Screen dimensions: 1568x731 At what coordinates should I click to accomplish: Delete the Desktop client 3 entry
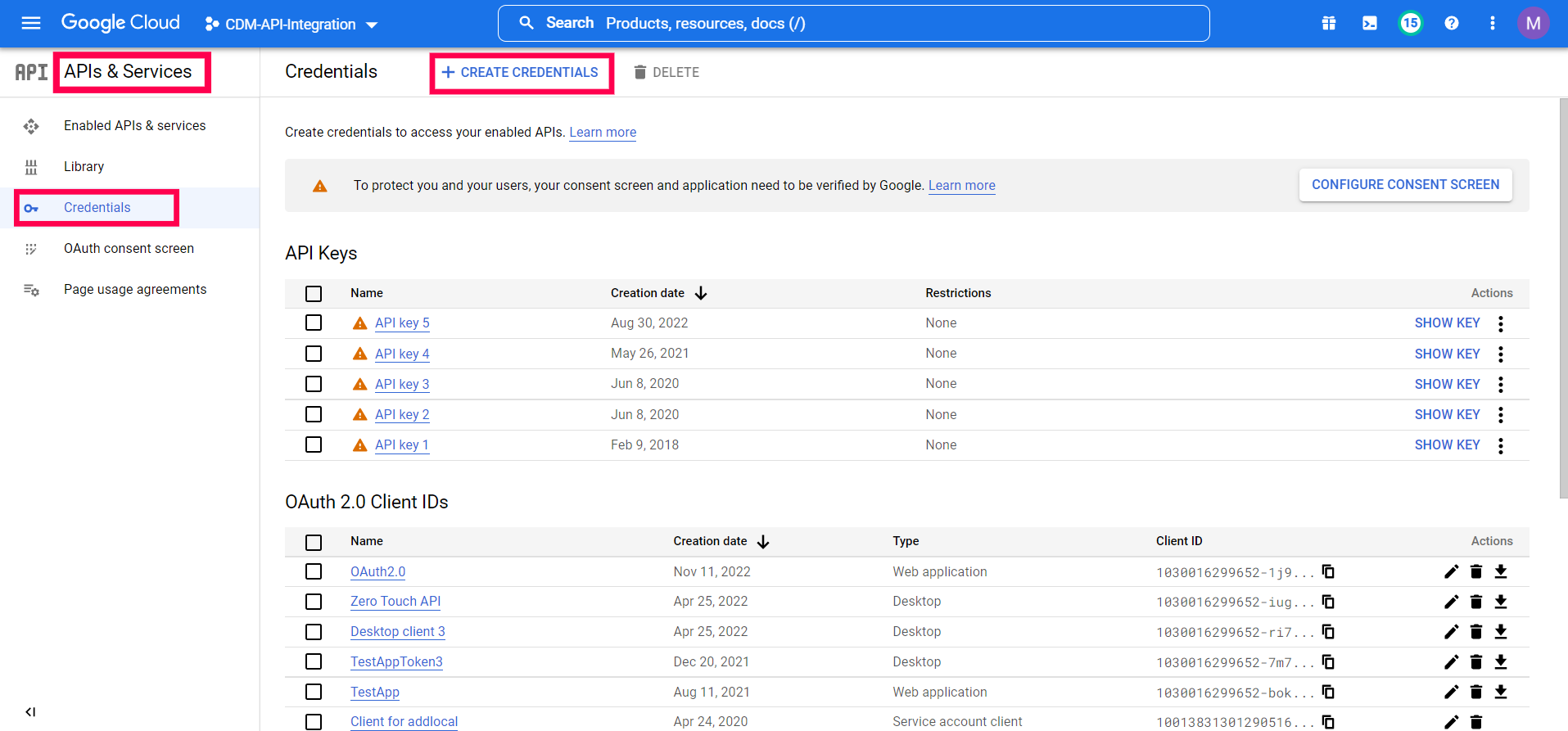pyautogui.click(x=1476, y=632)
